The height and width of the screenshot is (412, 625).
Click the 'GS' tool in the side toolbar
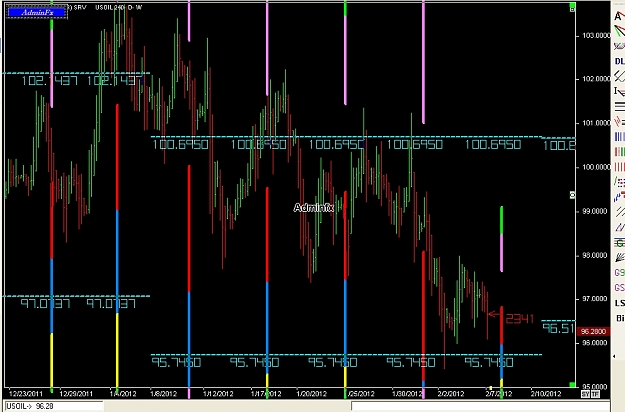(x=619, y=288)
